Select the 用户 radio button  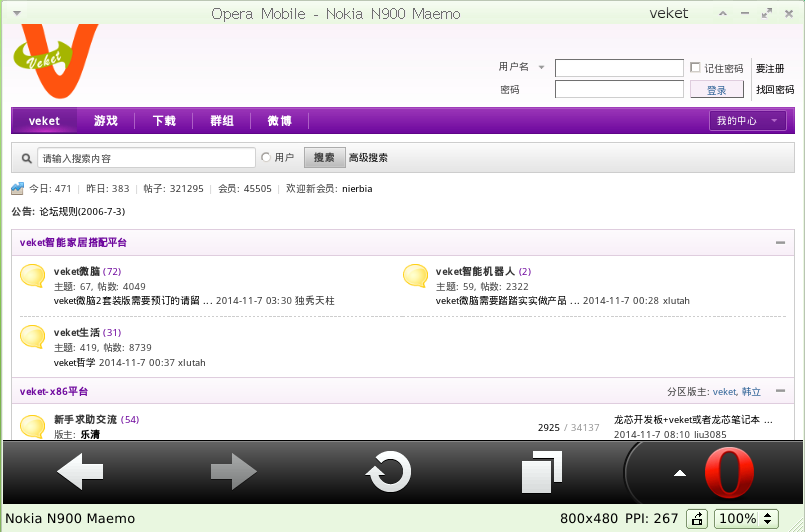(265, 157)
